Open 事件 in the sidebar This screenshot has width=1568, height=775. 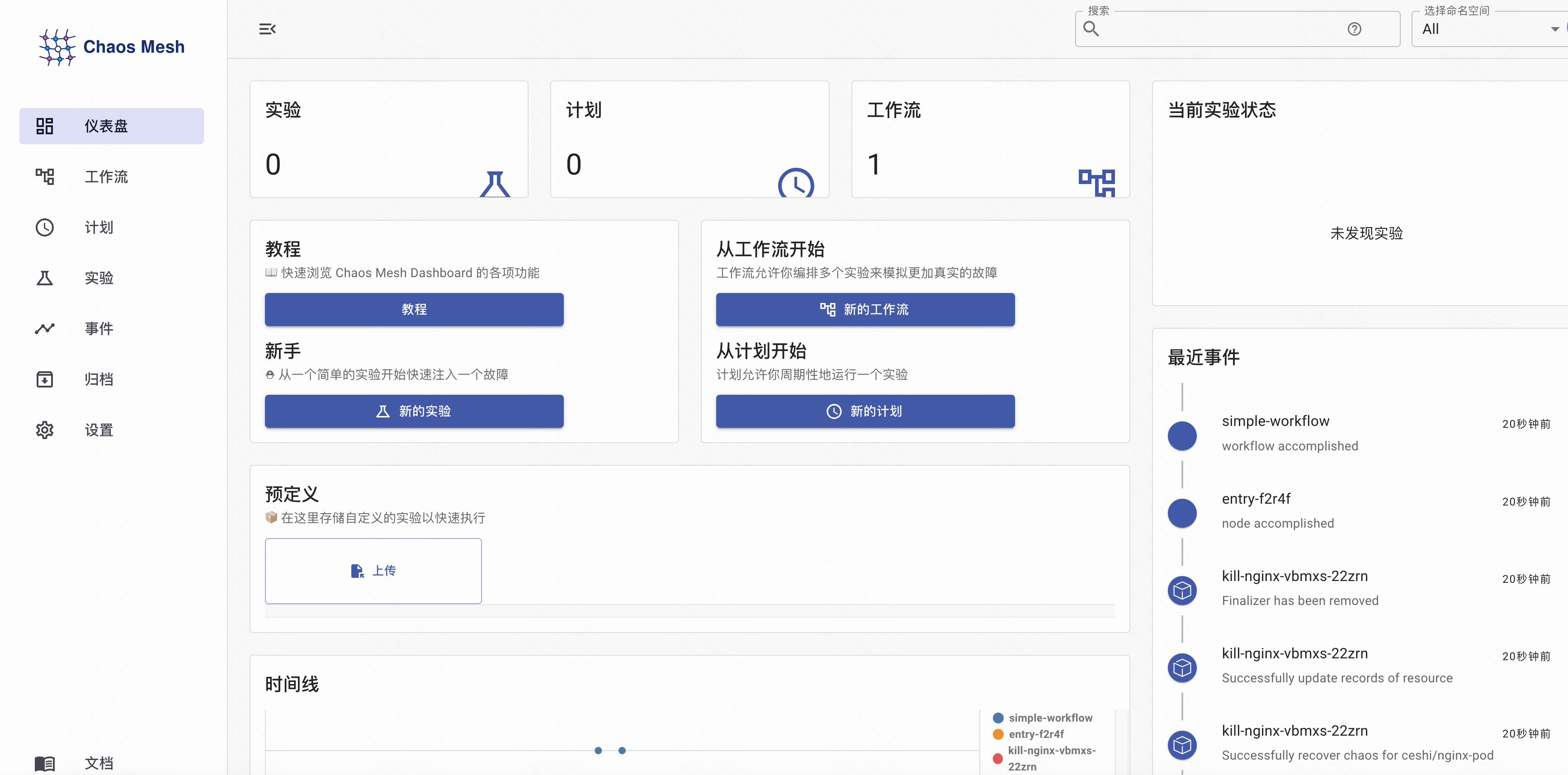(111, 329)
